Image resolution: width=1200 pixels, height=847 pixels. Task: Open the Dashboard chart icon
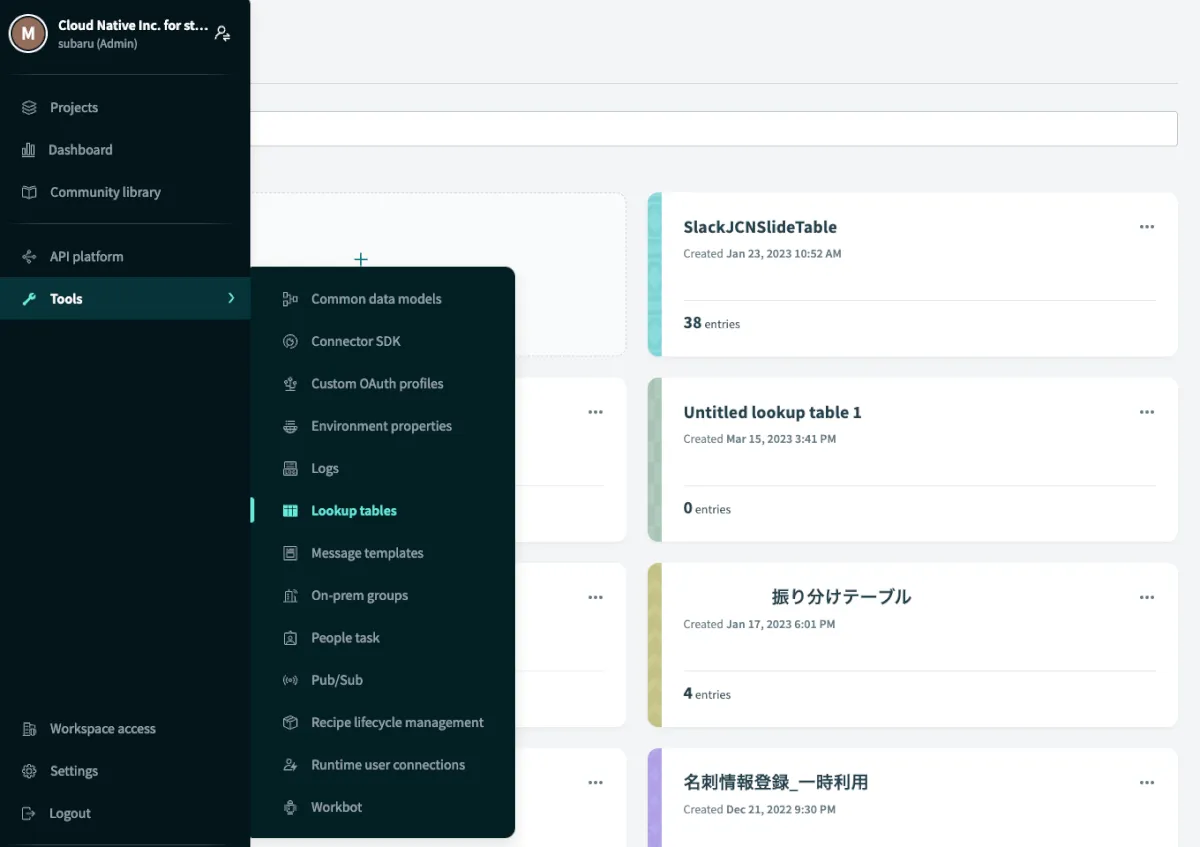click(x=28, y=150)
